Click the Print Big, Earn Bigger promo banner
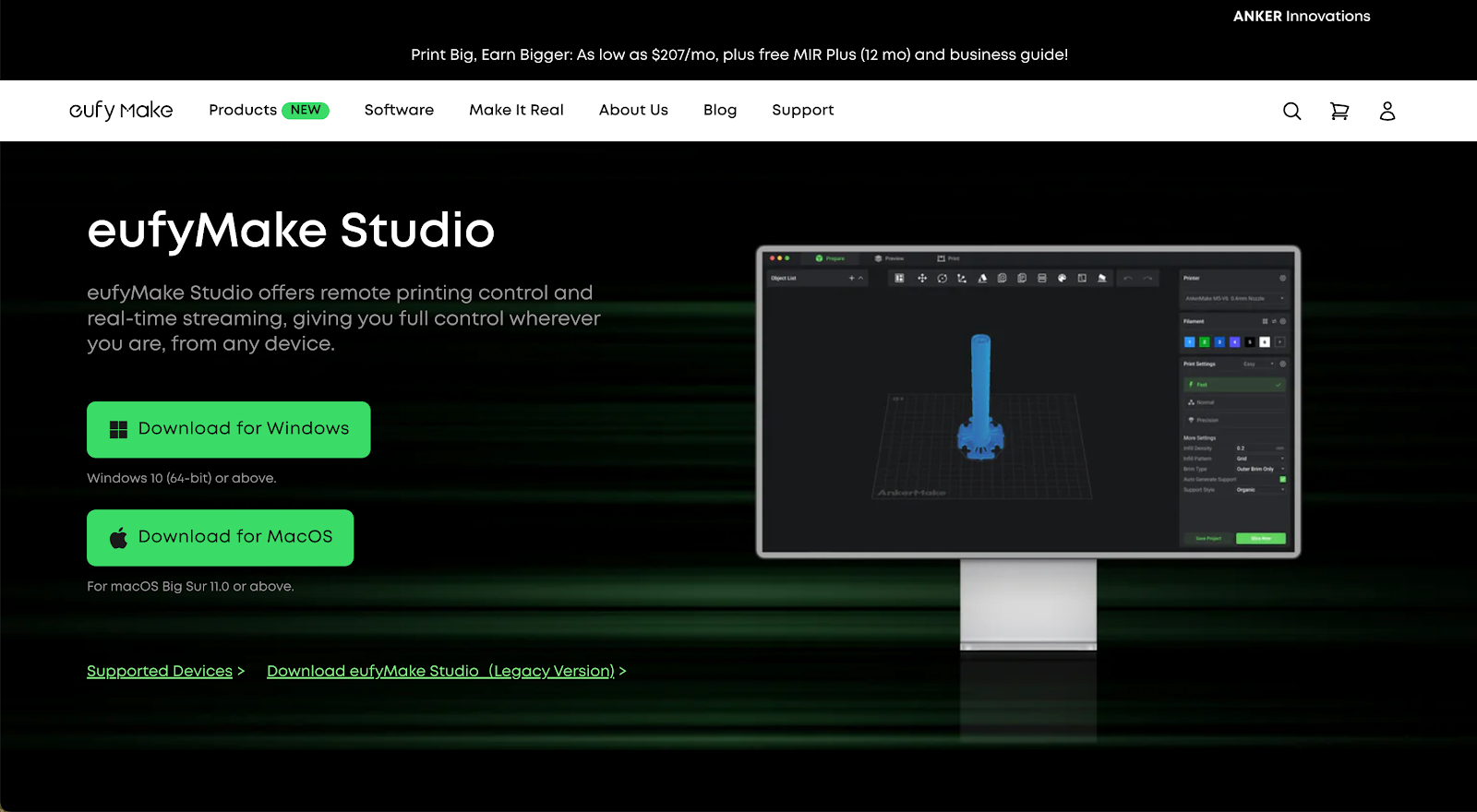 (x=739, y=54)
